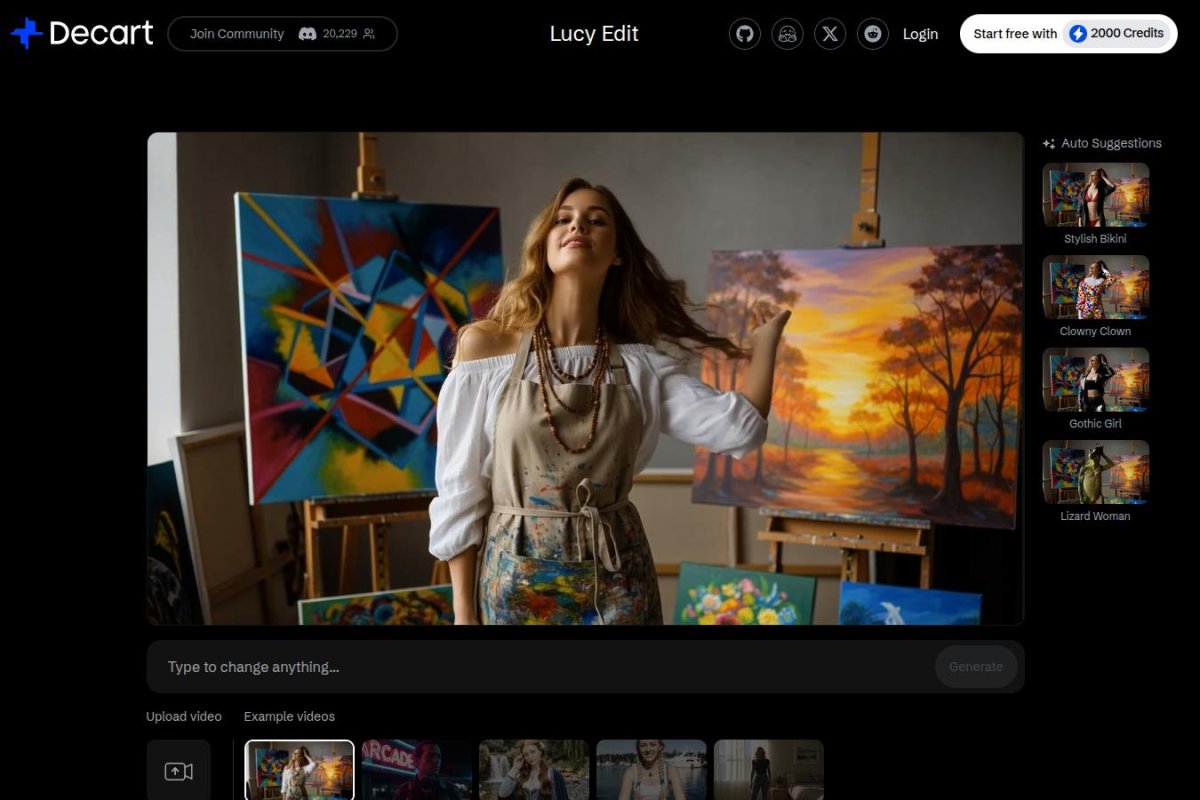
Task: Choose the Clowny Clown suggestion
Action: click(1095, 288)
